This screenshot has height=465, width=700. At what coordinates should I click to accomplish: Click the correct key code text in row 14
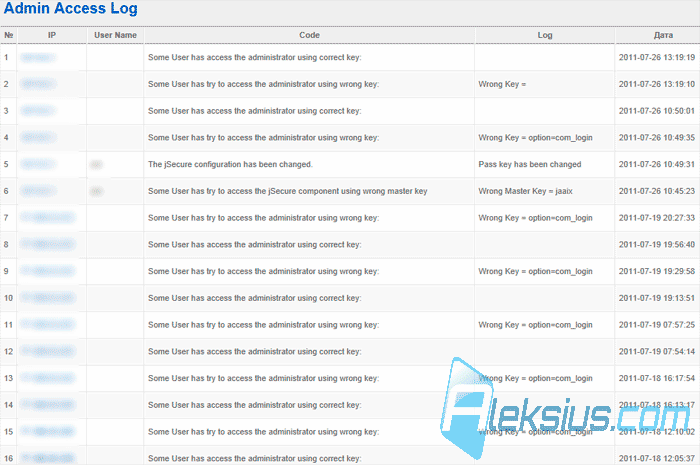point(254,405)
